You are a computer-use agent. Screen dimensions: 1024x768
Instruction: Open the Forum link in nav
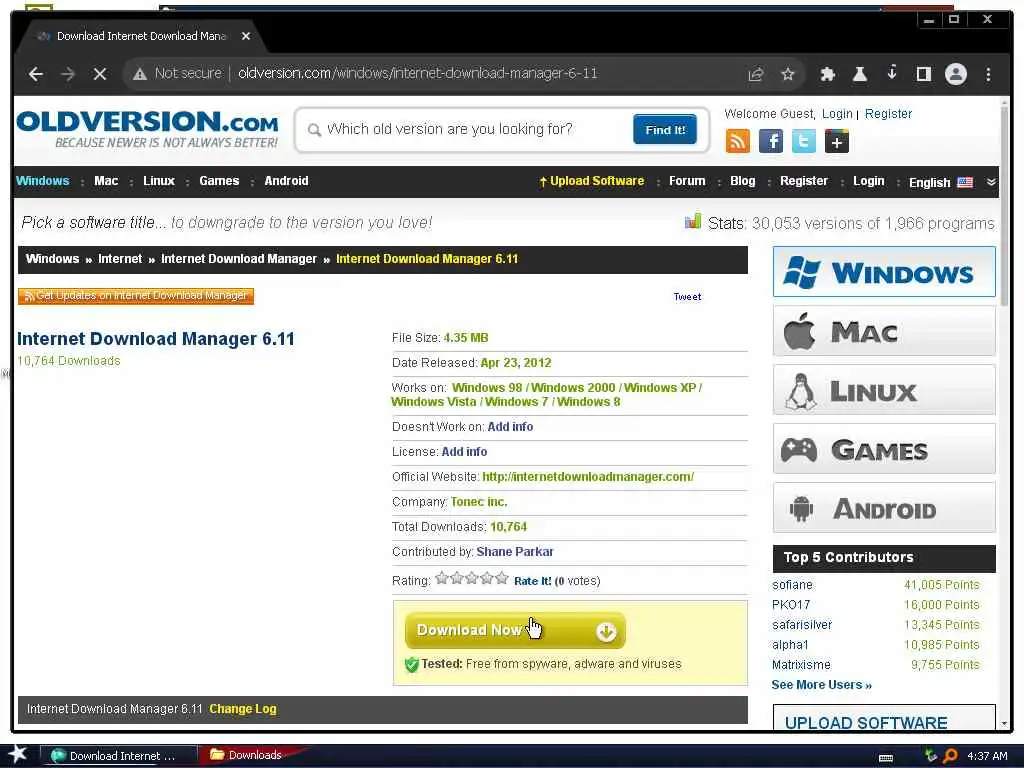[x=687, y=181]
